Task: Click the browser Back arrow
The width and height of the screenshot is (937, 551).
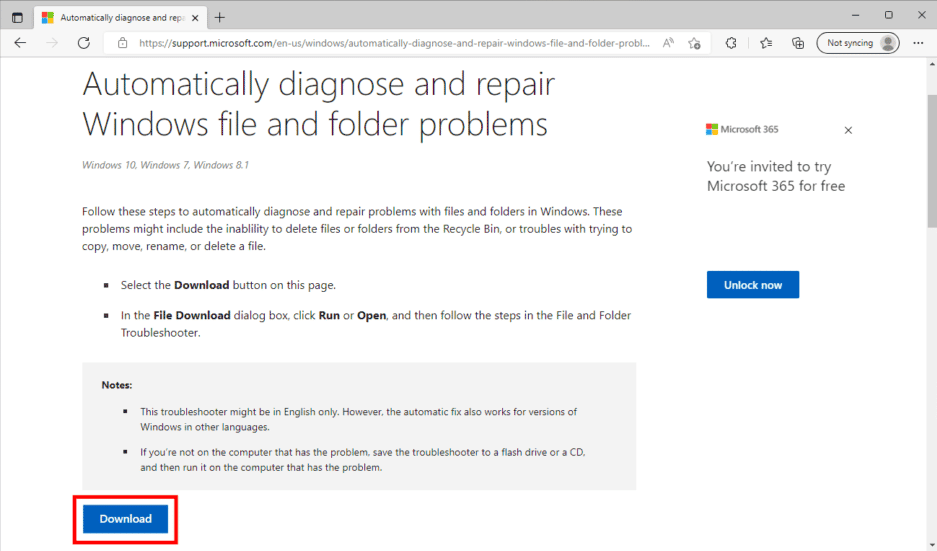Action: point(20,43)
